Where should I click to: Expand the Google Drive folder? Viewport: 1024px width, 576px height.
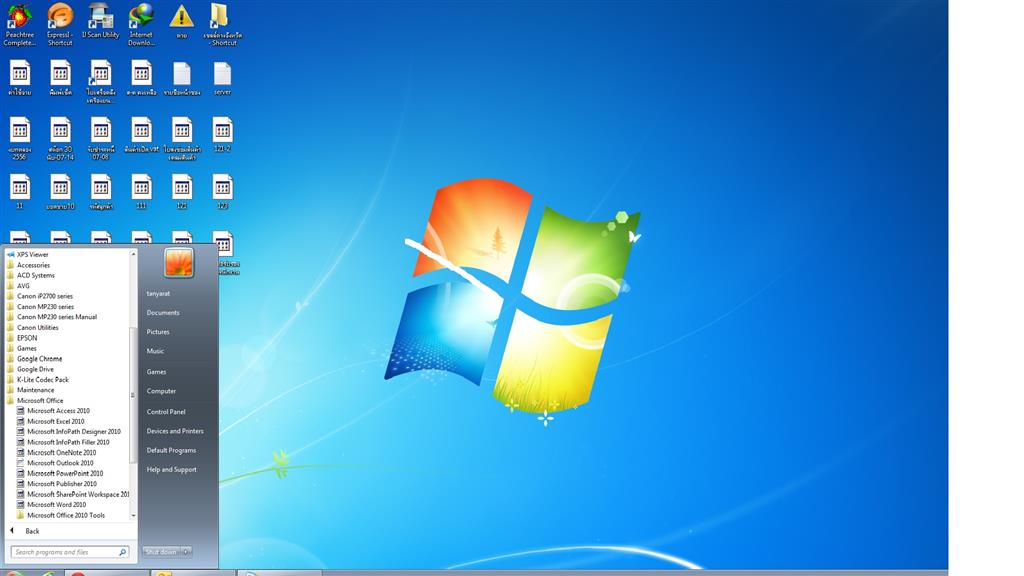(35, 369)
